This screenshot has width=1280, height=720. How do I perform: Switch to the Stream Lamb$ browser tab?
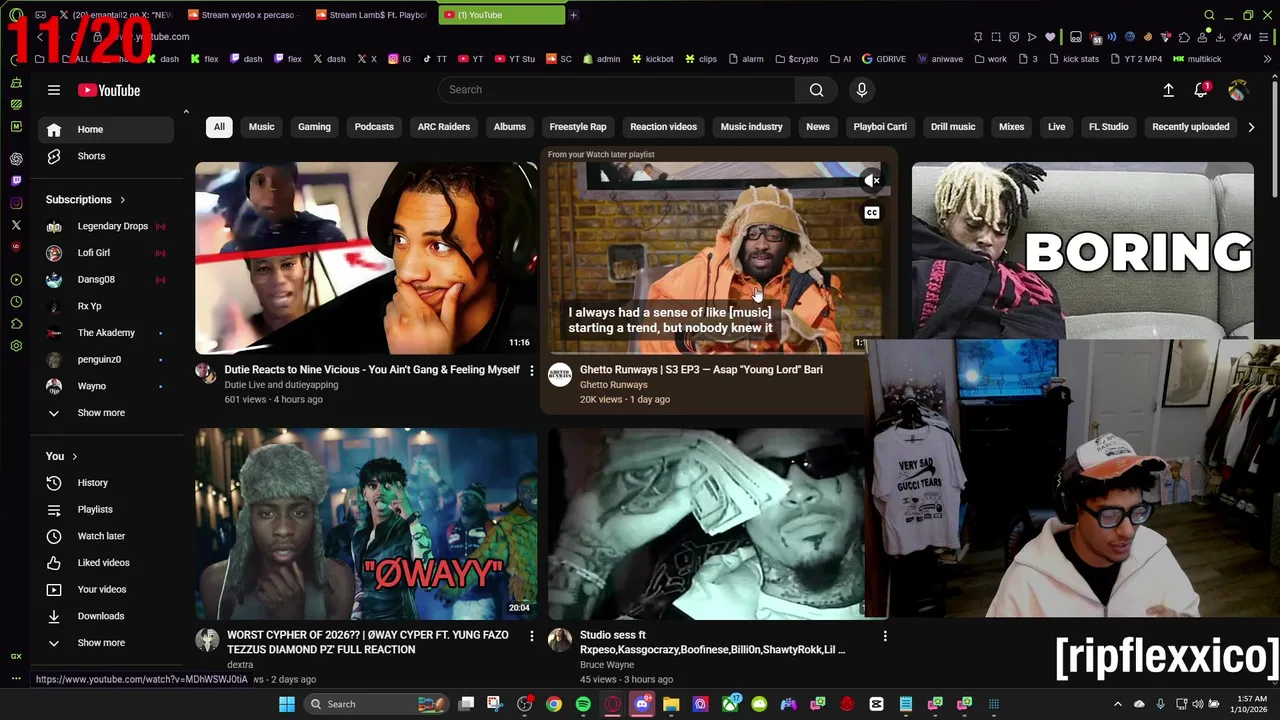(x=370, y=15)
